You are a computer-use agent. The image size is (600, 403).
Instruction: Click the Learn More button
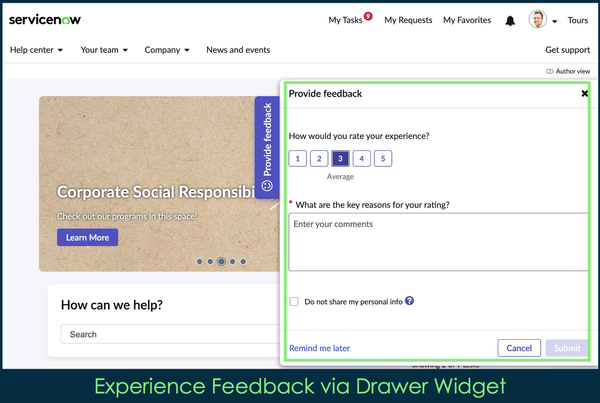(x=88, y=237)
